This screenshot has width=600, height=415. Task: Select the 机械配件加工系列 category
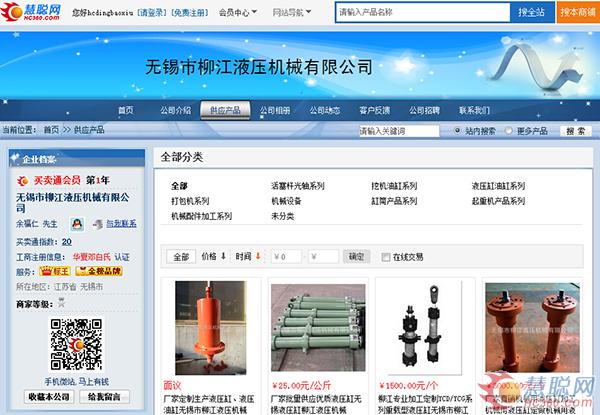(202, 216)
